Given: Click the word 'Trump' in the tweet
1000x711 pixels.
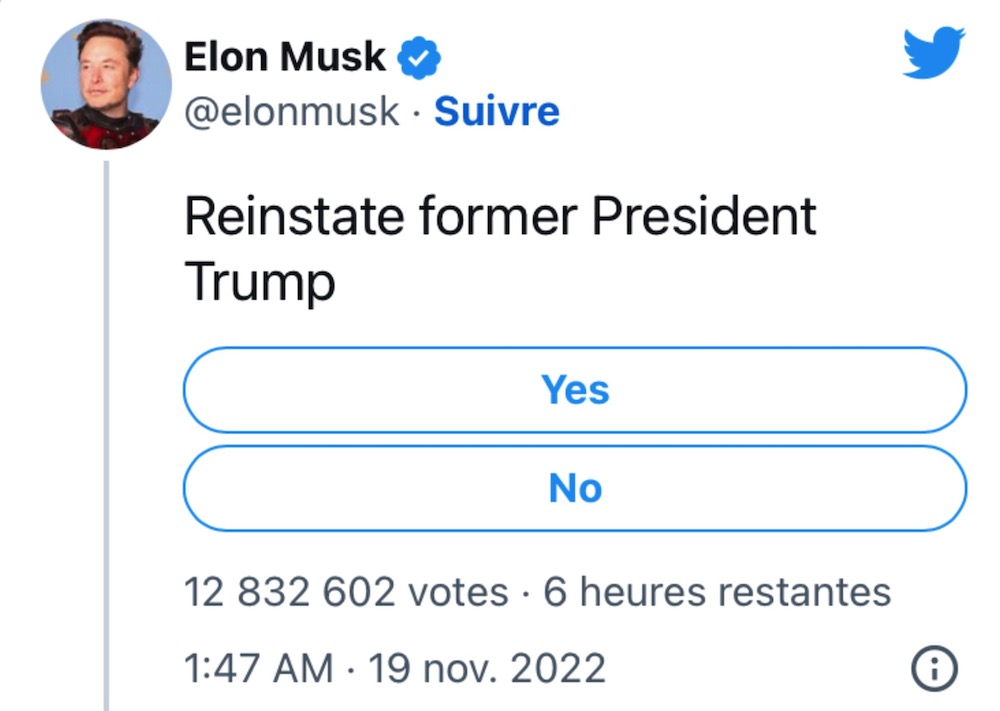Looking at the screenshot, I should tap(260, 280).
